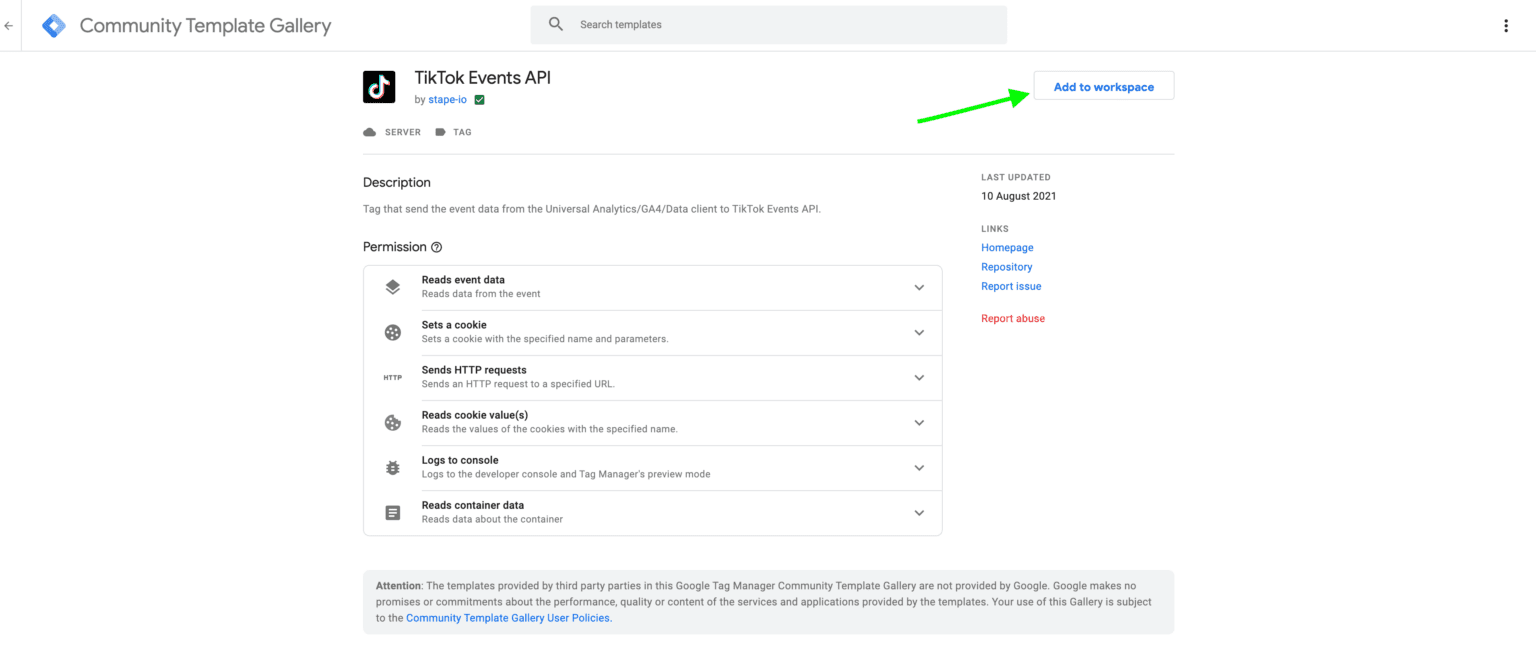This screenshot has height=665, width=1536.
Task: Click the Add to workspace button
Action: tap(1104, 86)
